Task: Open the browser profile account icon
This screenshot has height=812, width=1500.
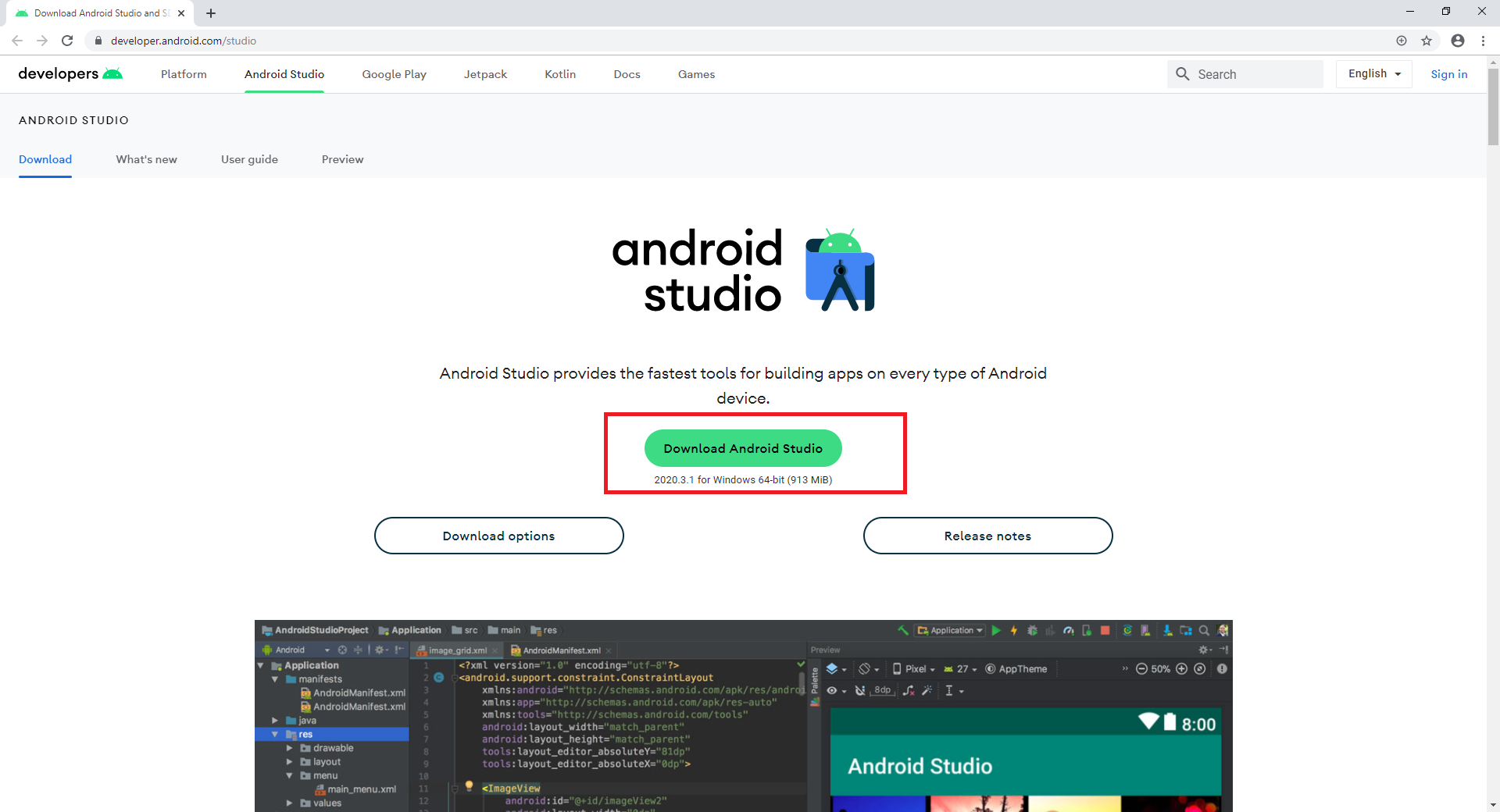Action: tap(1458, 41)
